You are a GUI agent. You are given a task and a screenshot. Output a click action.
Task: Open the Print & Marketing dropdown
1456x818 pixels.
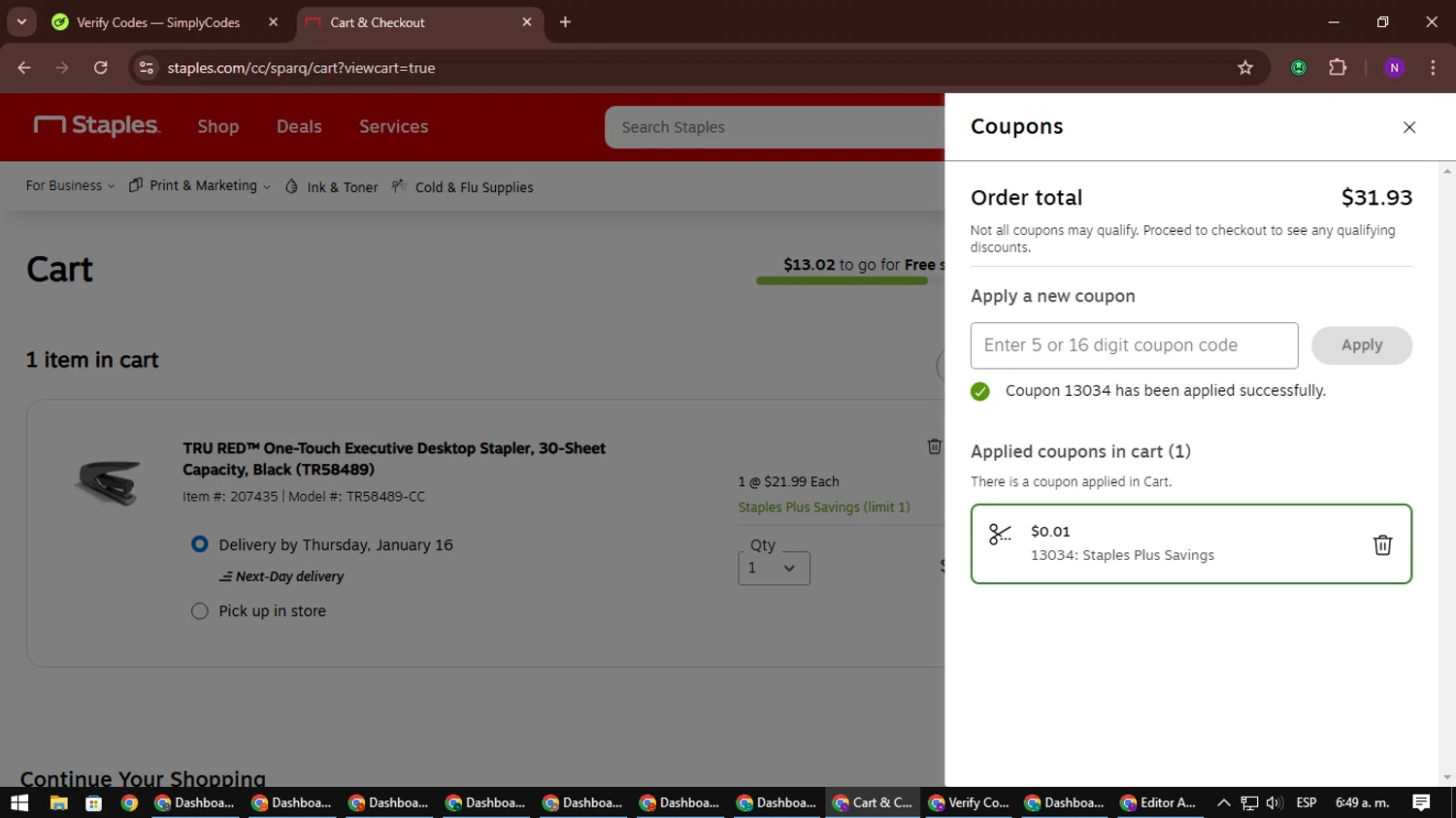coord(200,186)
